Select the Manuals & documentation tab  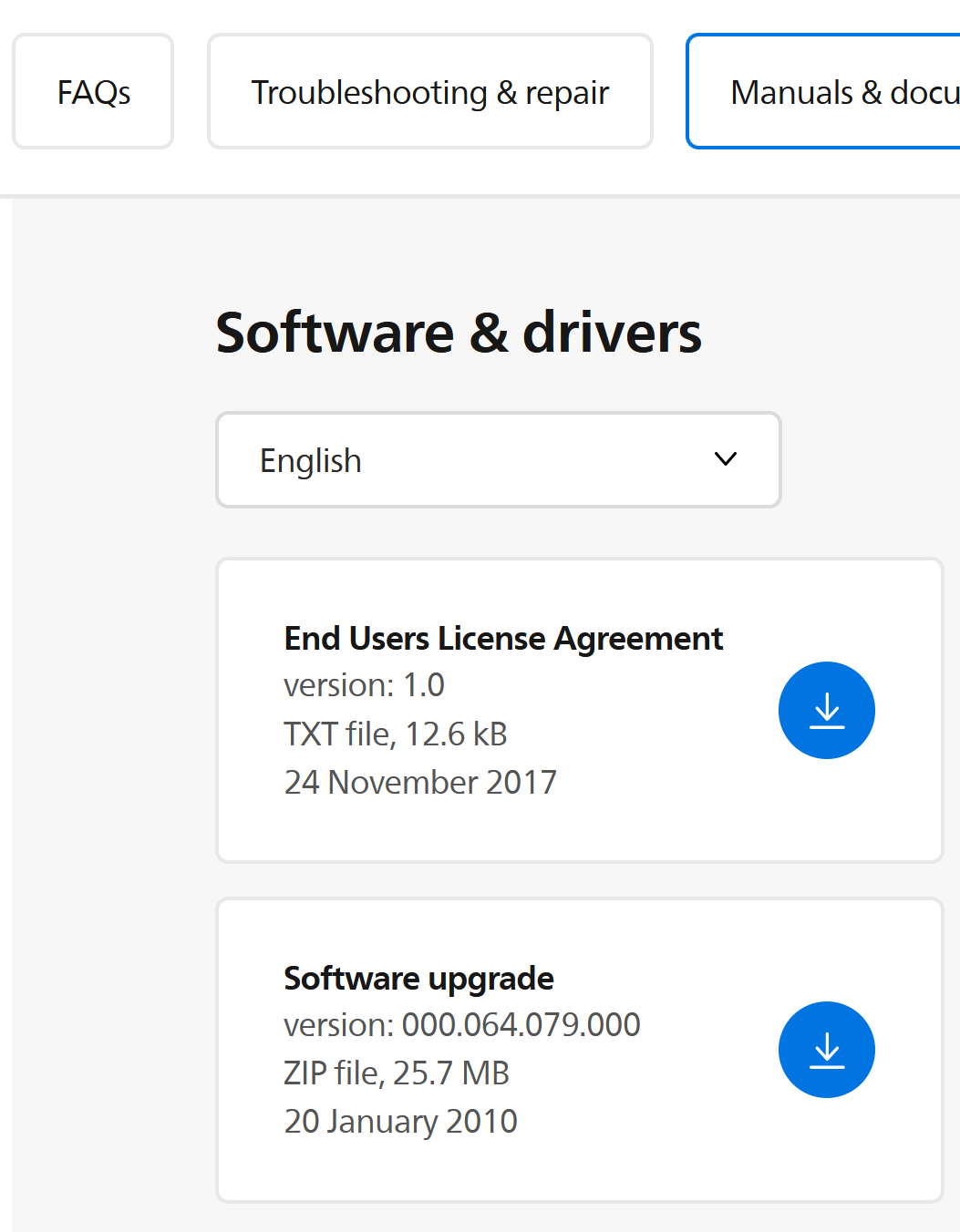point(823,91)
